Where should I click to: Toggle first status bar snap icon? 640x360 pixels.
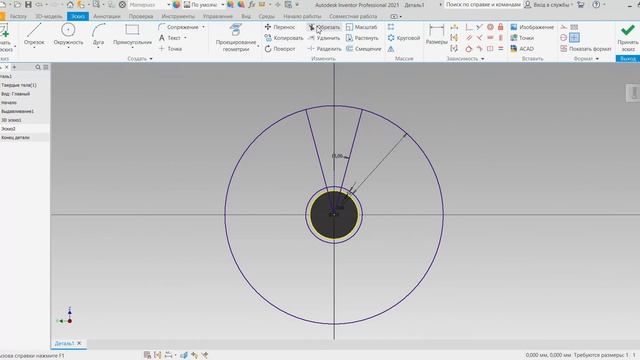click(x=147, y=355)
